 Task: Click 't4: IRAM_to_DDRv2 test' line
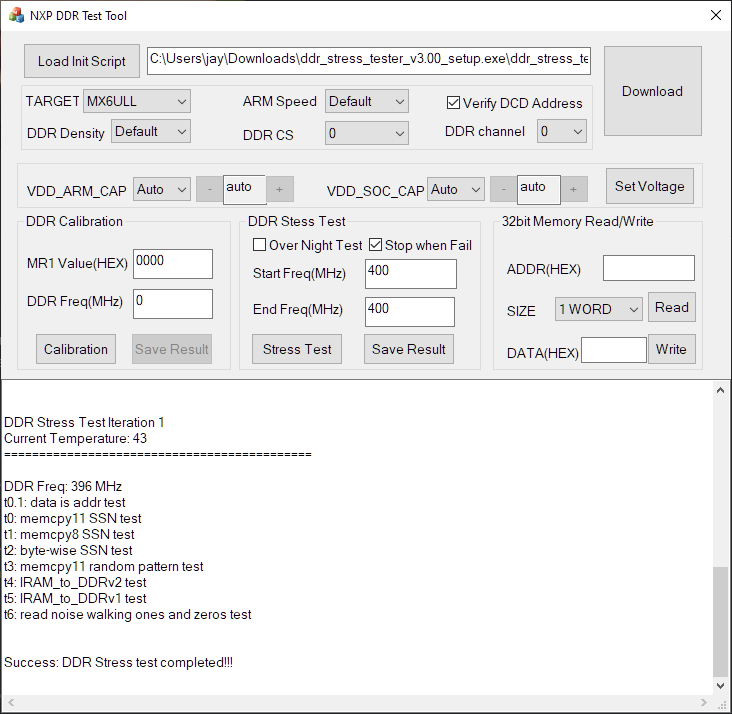75,582
